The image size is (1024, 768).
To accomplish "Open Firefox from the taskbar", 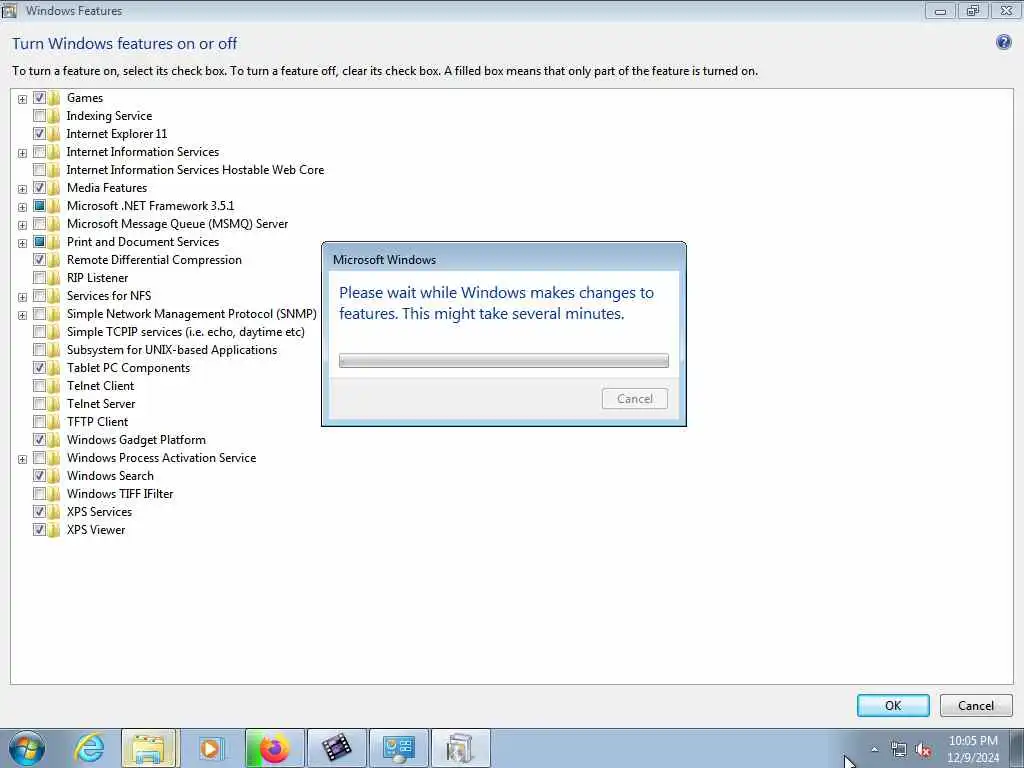I will pos(274,748).
